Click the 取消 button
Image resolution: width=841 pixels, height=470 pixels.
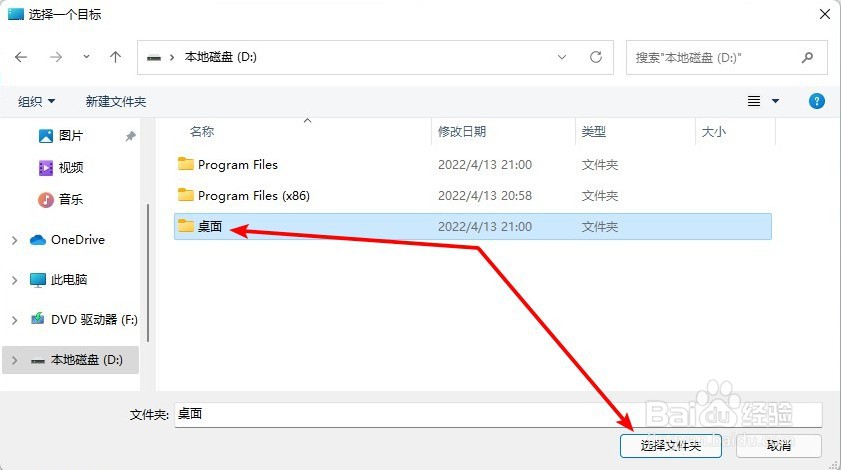[779, 445]
